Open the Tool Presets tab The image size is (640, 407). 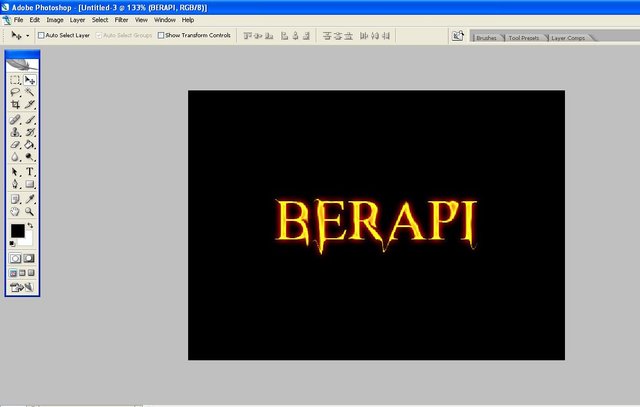point(524,38)
